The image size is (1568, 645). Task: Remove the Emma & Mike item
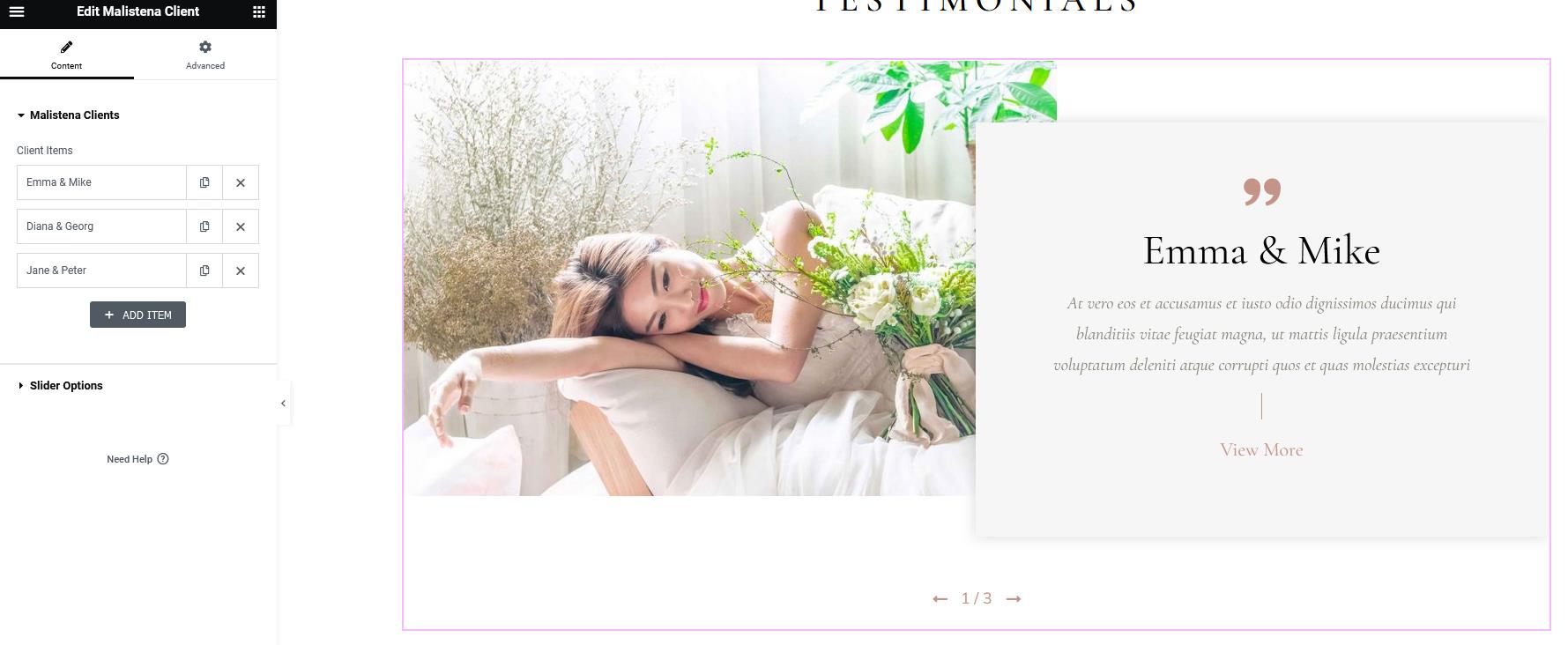tap(241, 182)
